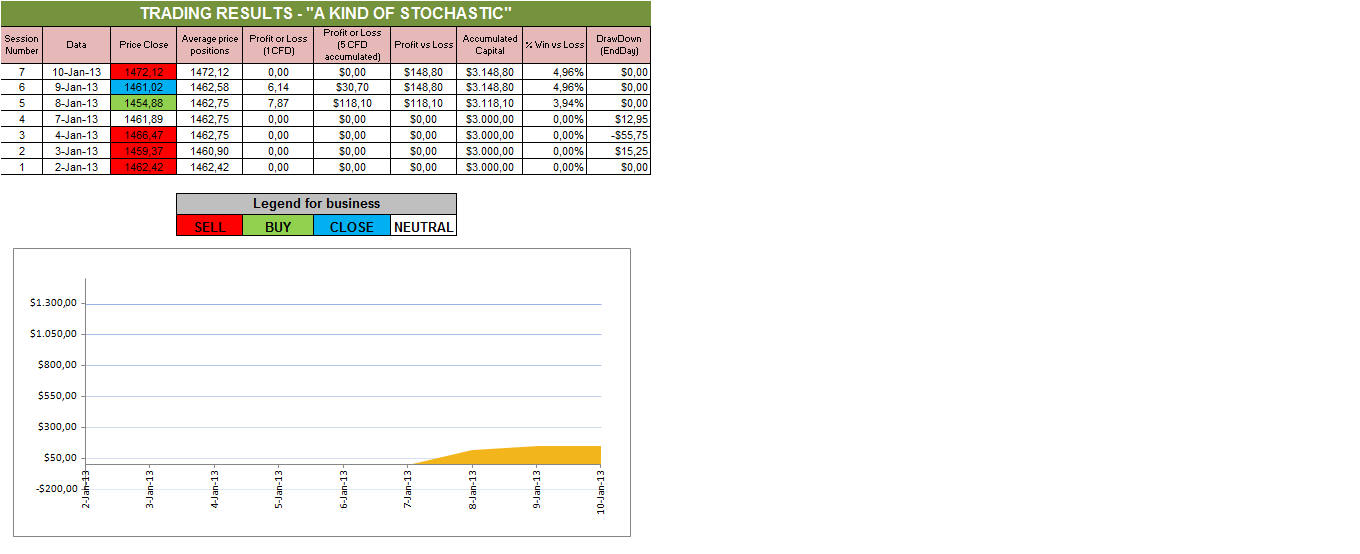Image resolution: width=1360 pixels, height=554 pixels.
Task: Select the red SELL legend cell
Action: coord(209,226)
